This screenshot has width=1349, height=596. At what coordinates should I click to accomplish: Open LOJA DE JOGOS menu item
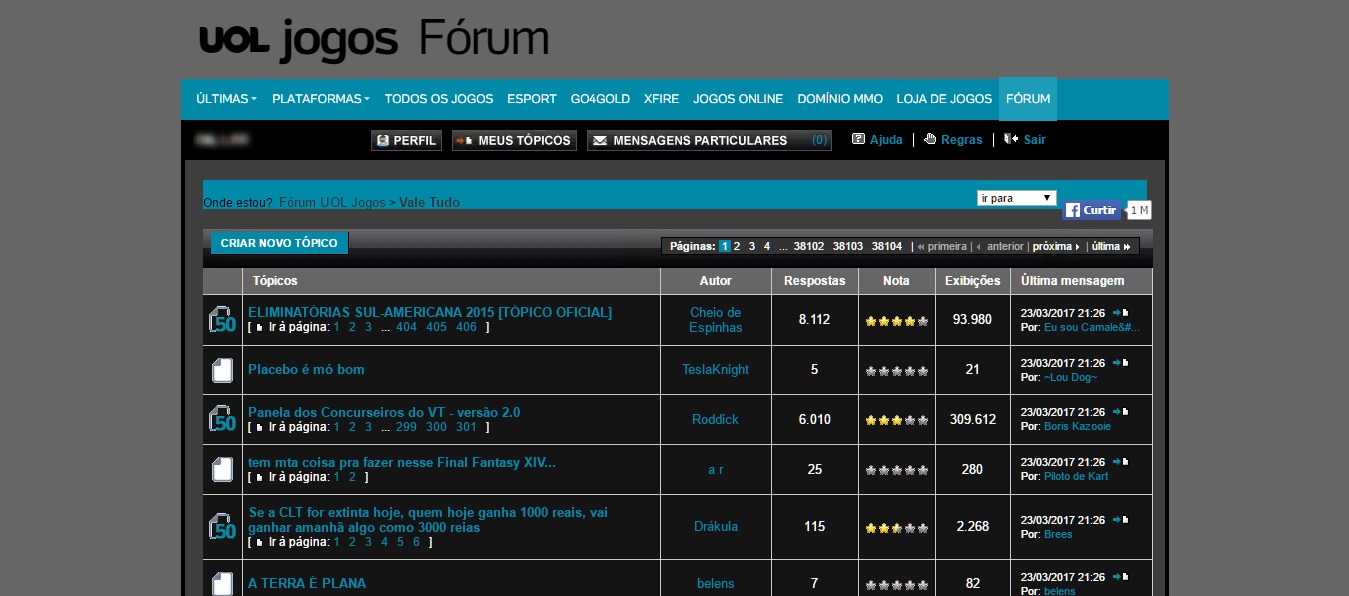[944, 99]
